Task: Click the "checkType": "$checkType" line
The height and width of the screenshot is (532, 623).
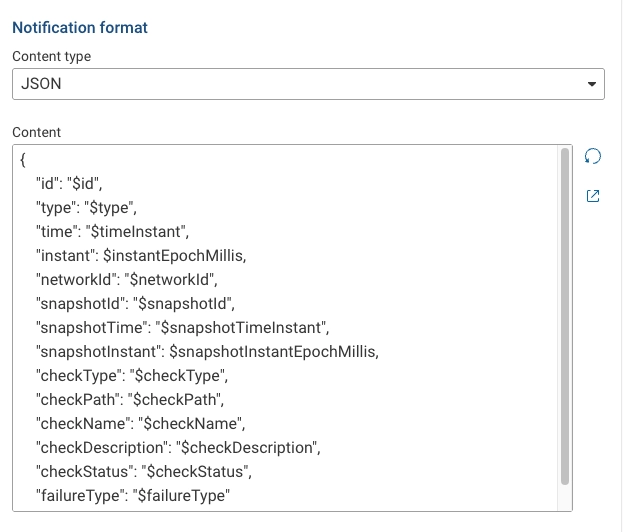Action: click(132, 375)
